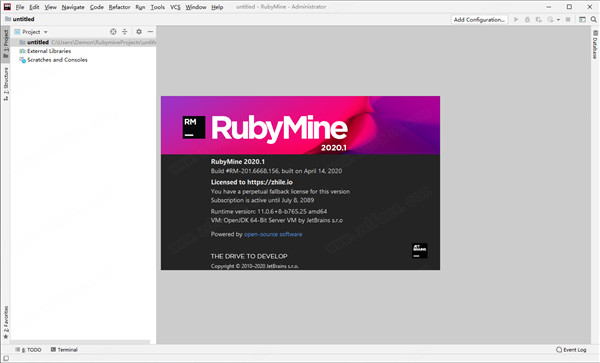Viewport: 600px width, 363px height.
Task: Open the Terminal tool window tab
Action: (64, 350)
